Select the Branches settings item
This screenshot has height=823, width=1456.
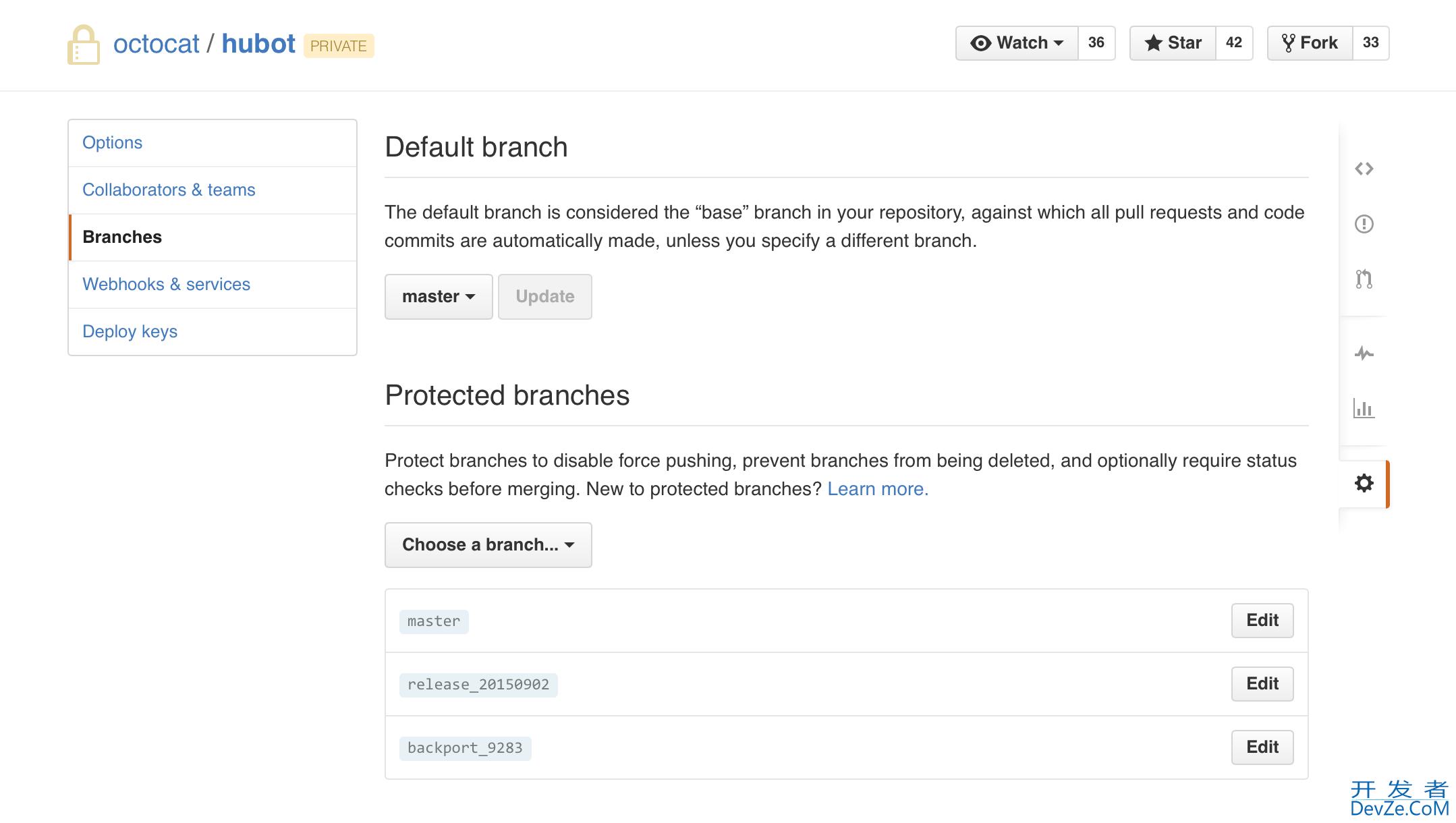[x=213, y=237]
